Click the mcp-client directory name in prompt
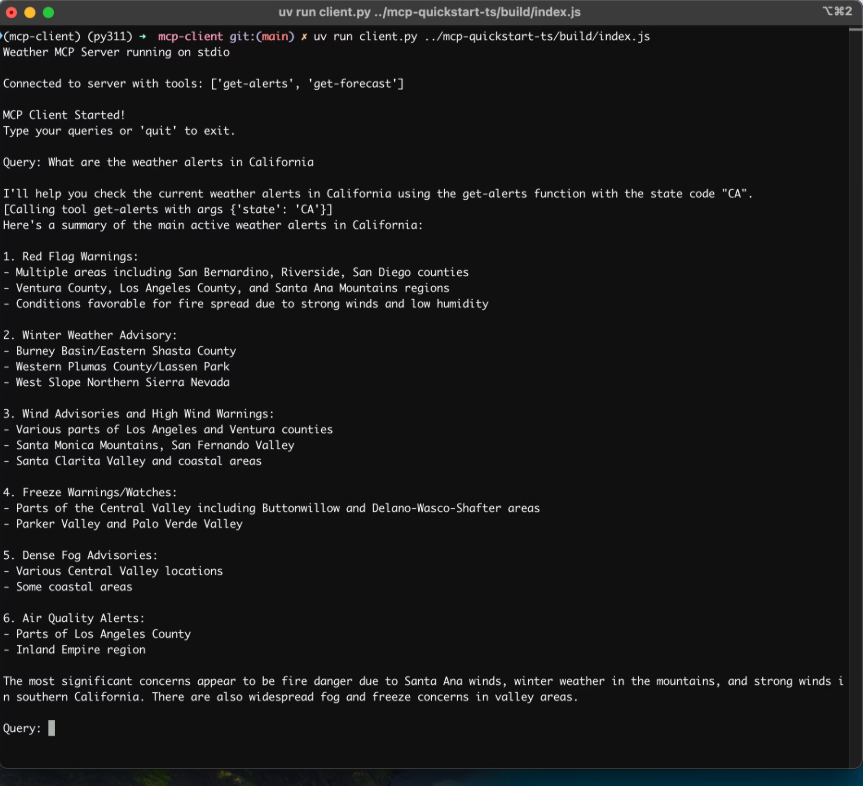Viewport: 863px width, 786px height. click(190, 36)
